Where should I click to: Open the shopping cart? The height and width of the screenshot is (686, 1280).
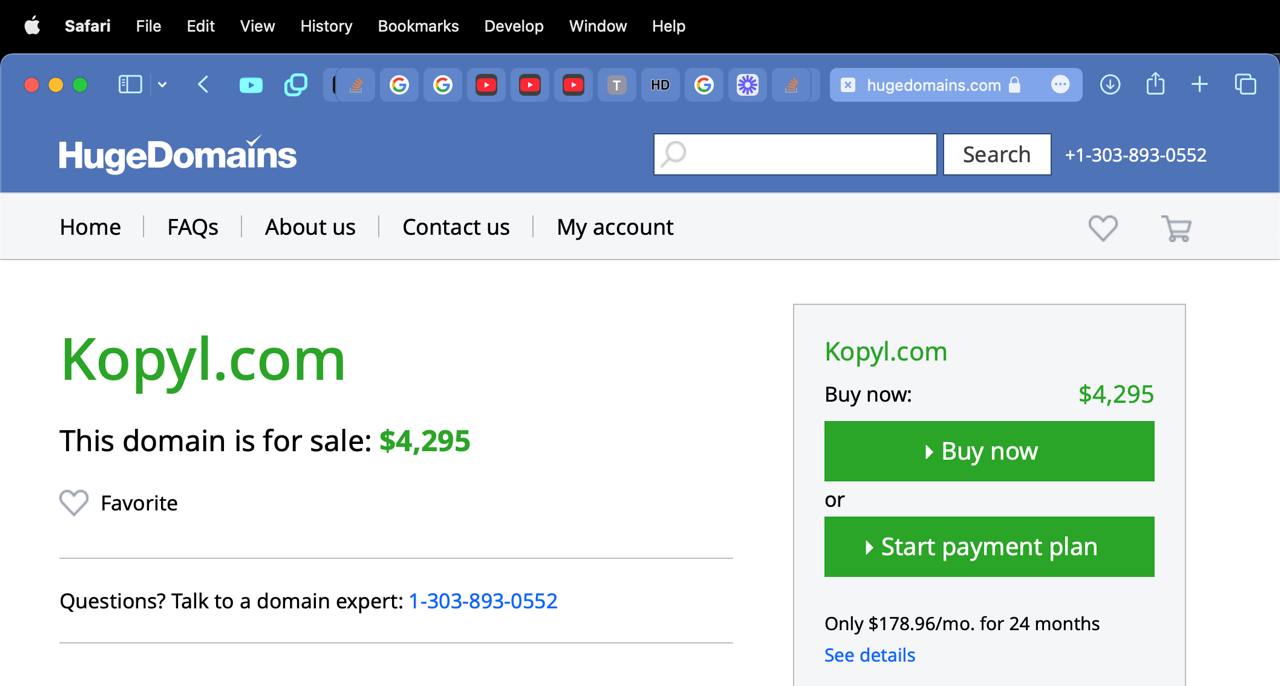tap(1176, 228)
